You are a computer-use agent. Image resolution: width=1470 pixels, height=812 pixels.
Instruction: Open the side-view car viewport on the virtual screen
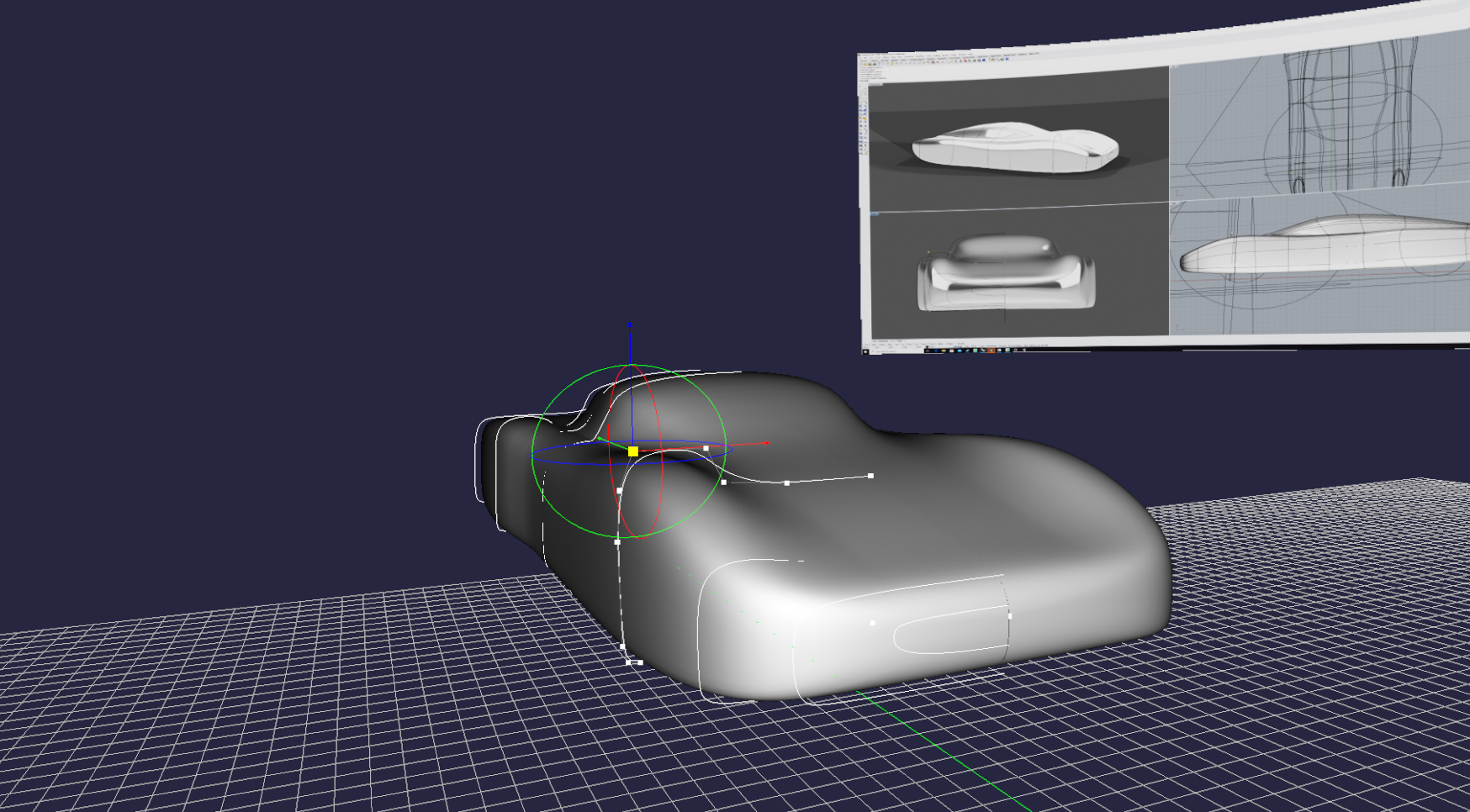point(1319,266)
